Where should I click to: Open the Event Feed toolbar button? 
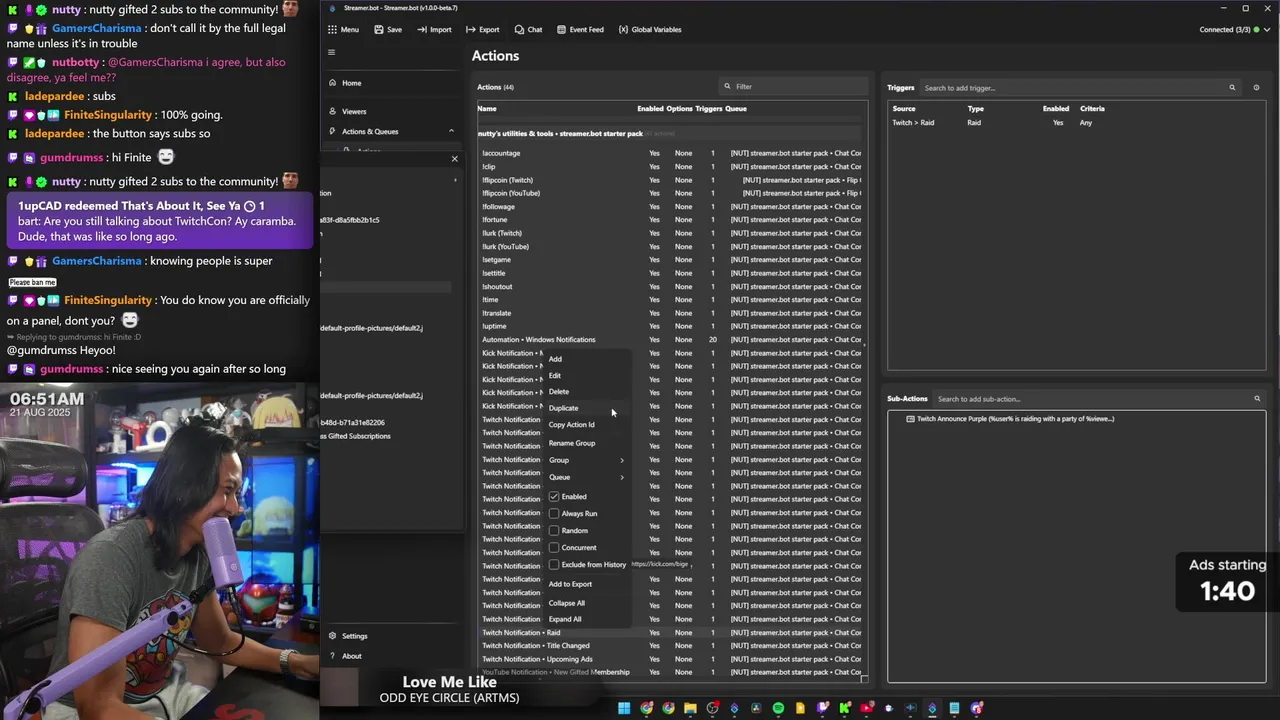tap(580, 30)
